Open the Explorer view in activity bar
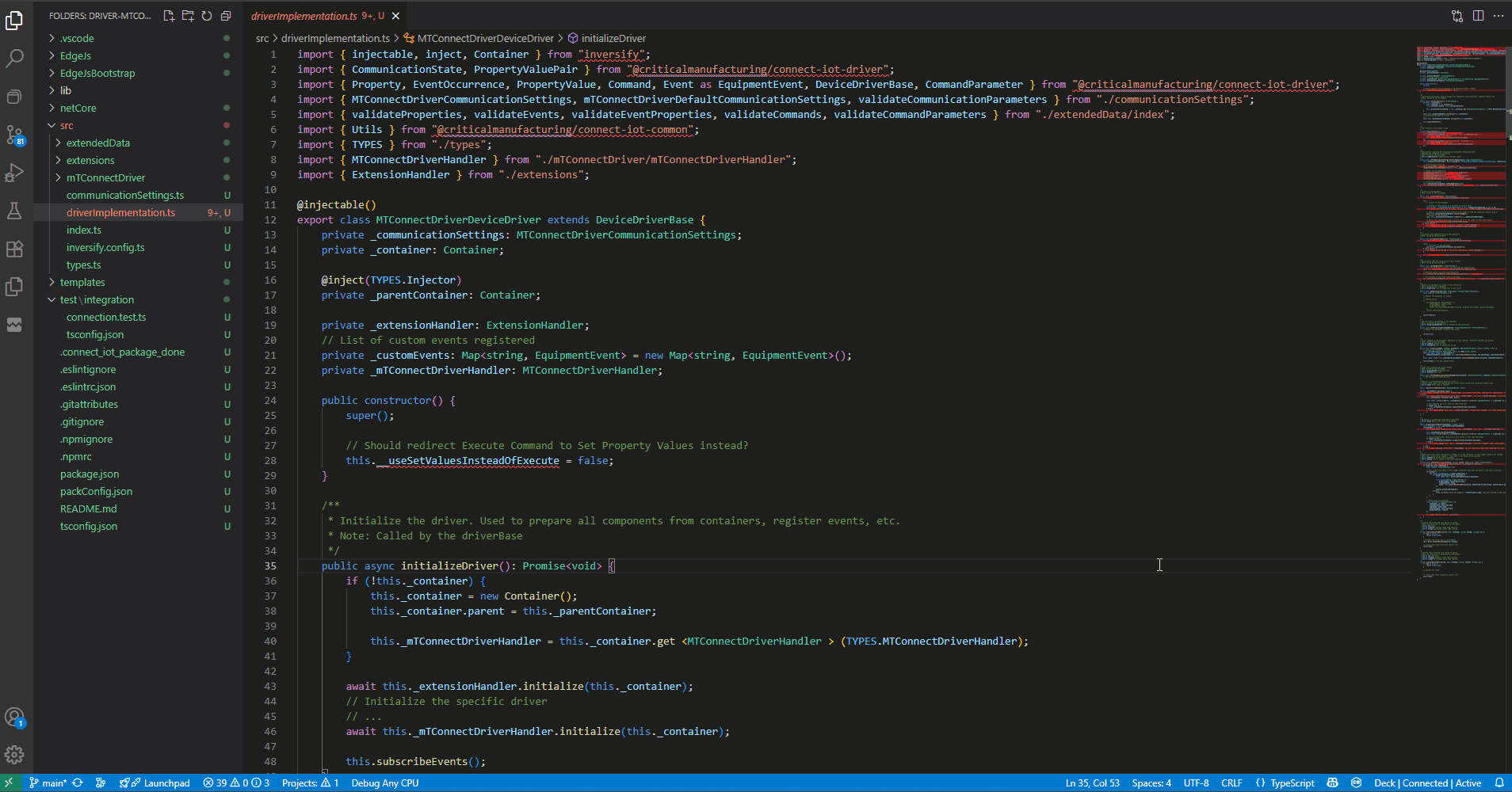The height and width of the screenshot is (792, 1512). pos(14,20)
